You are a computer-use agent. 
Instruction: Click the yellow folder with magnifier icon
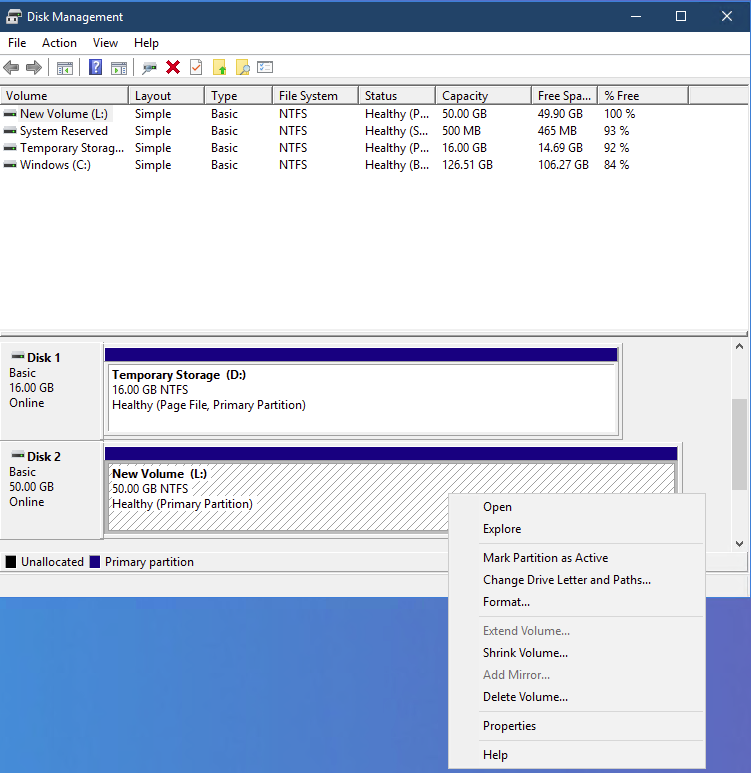coord(243,67)
